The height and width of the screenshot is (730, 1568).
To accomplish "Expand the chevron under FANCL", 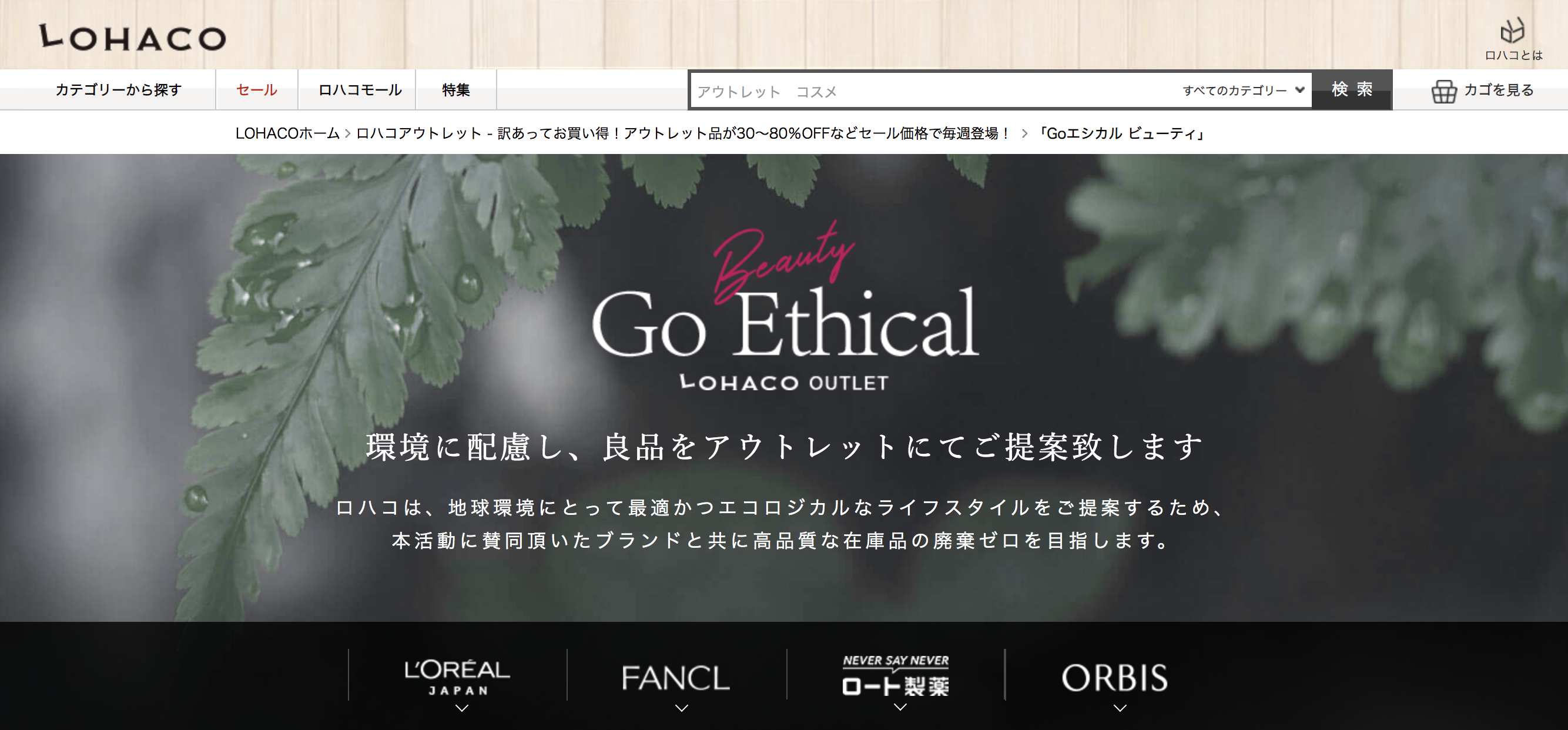I will tap(682, 708).
